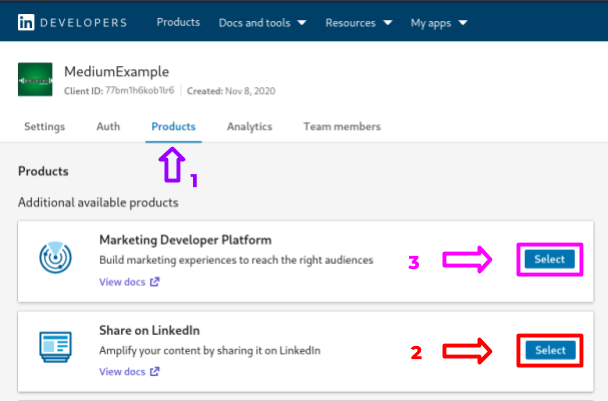608x401 pixels.
Task: Click the Share on LinkedIn product icon
Action: coord(55,346)
